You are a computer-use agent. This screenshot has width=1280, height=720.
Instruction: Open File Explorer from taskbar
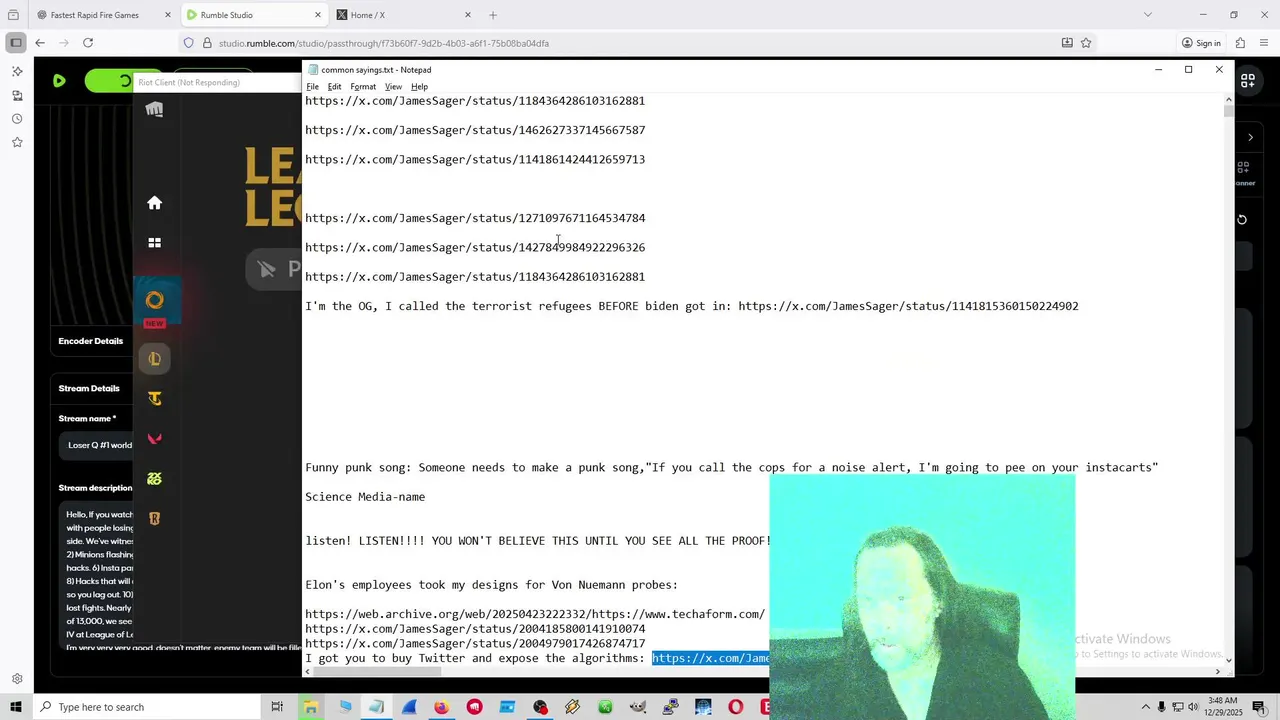click(311, 707)
